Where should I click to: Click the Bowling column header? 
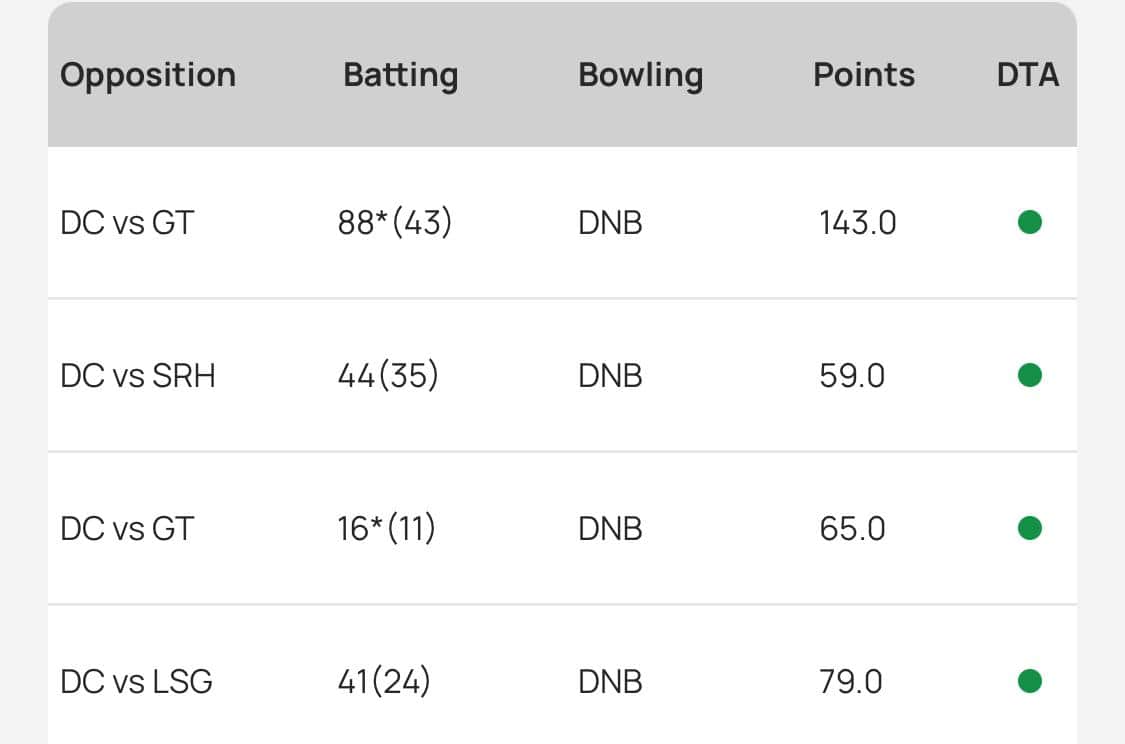pos(640,76)
